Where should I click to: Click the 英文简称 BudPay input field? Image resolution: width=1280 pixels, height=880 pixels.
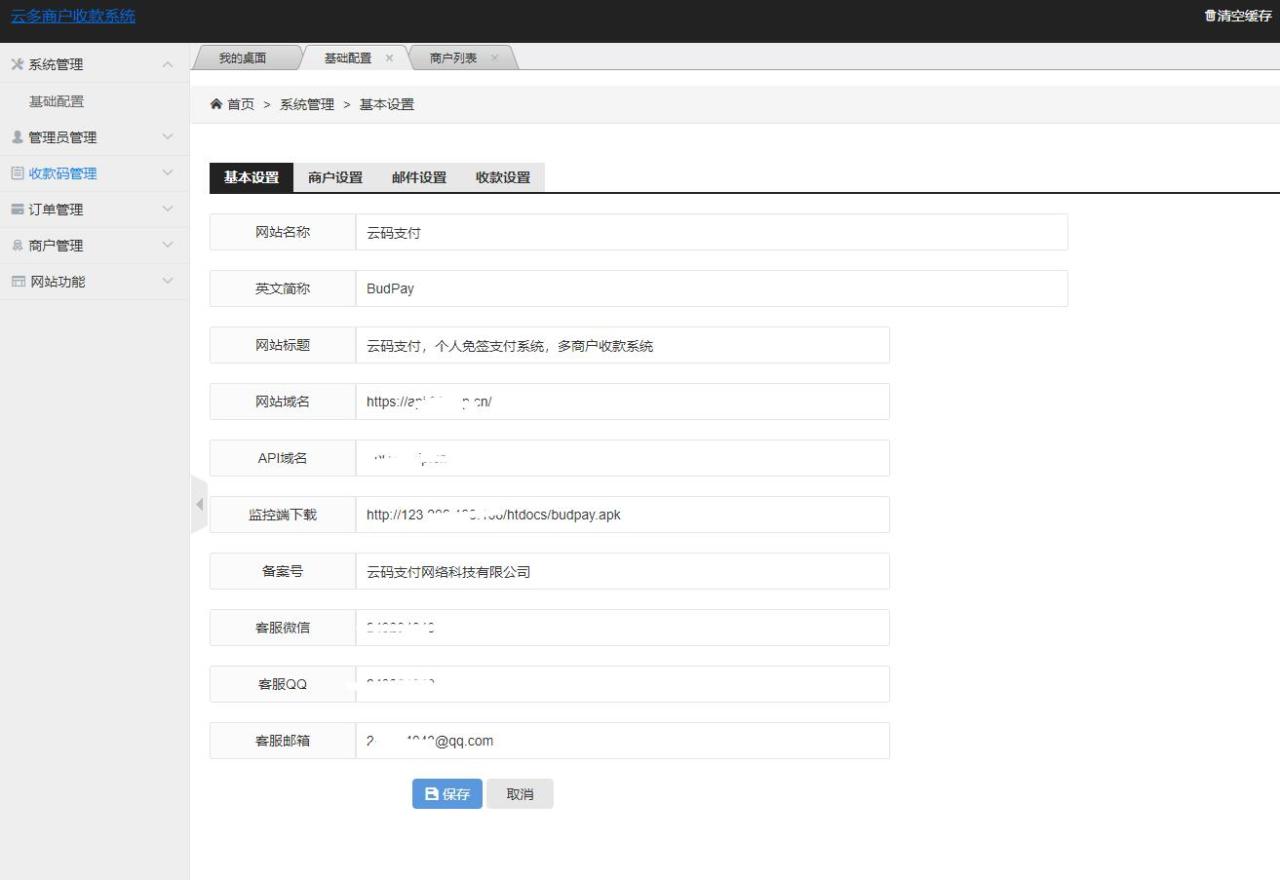click(x=711, y=288)
